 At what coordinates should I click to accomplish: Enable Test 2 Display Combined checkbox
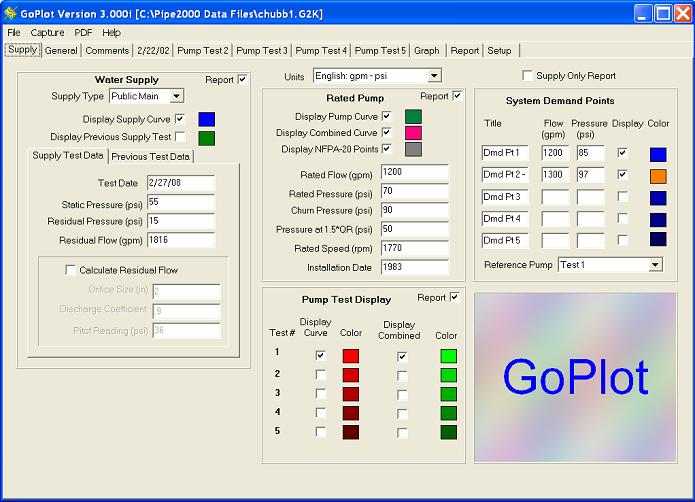[x=402, y=376]
